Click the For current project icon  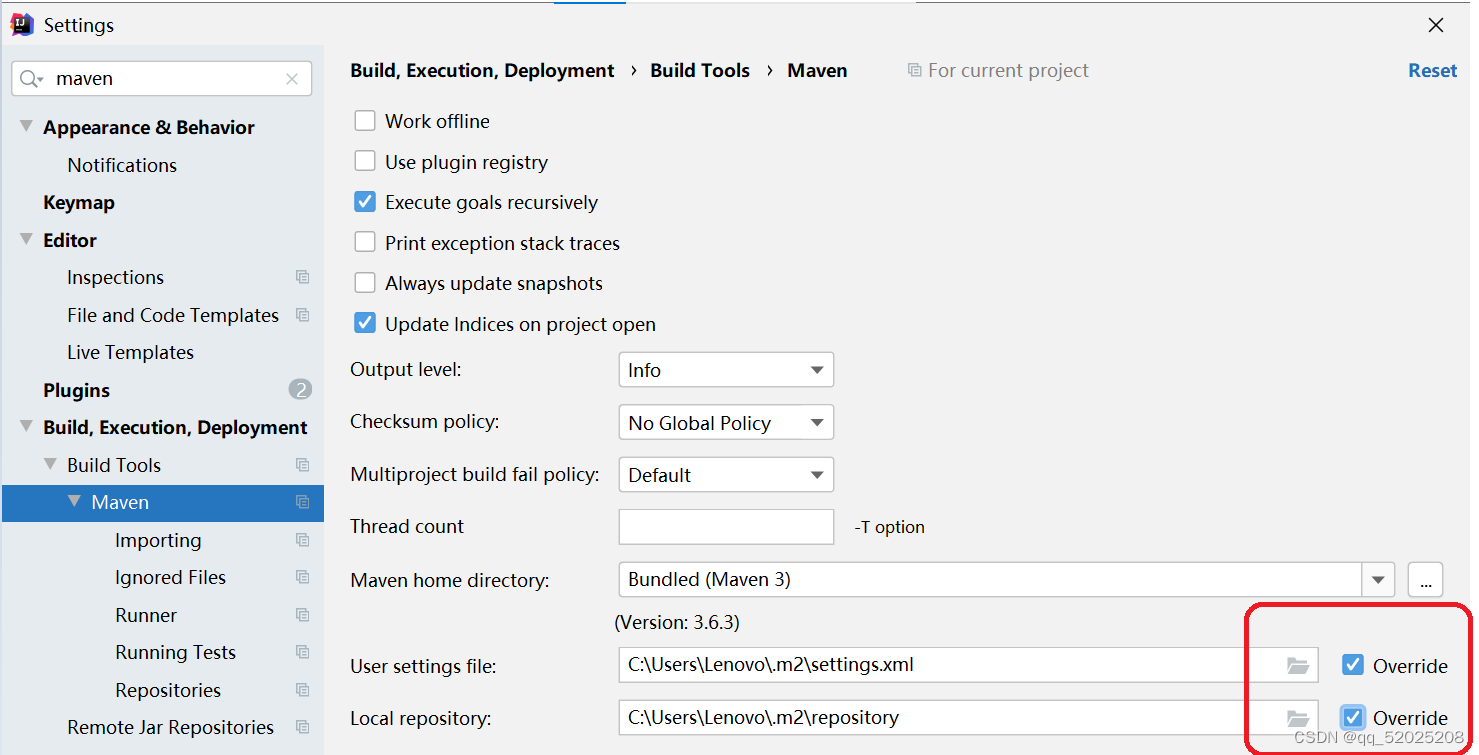click(914, 71)
